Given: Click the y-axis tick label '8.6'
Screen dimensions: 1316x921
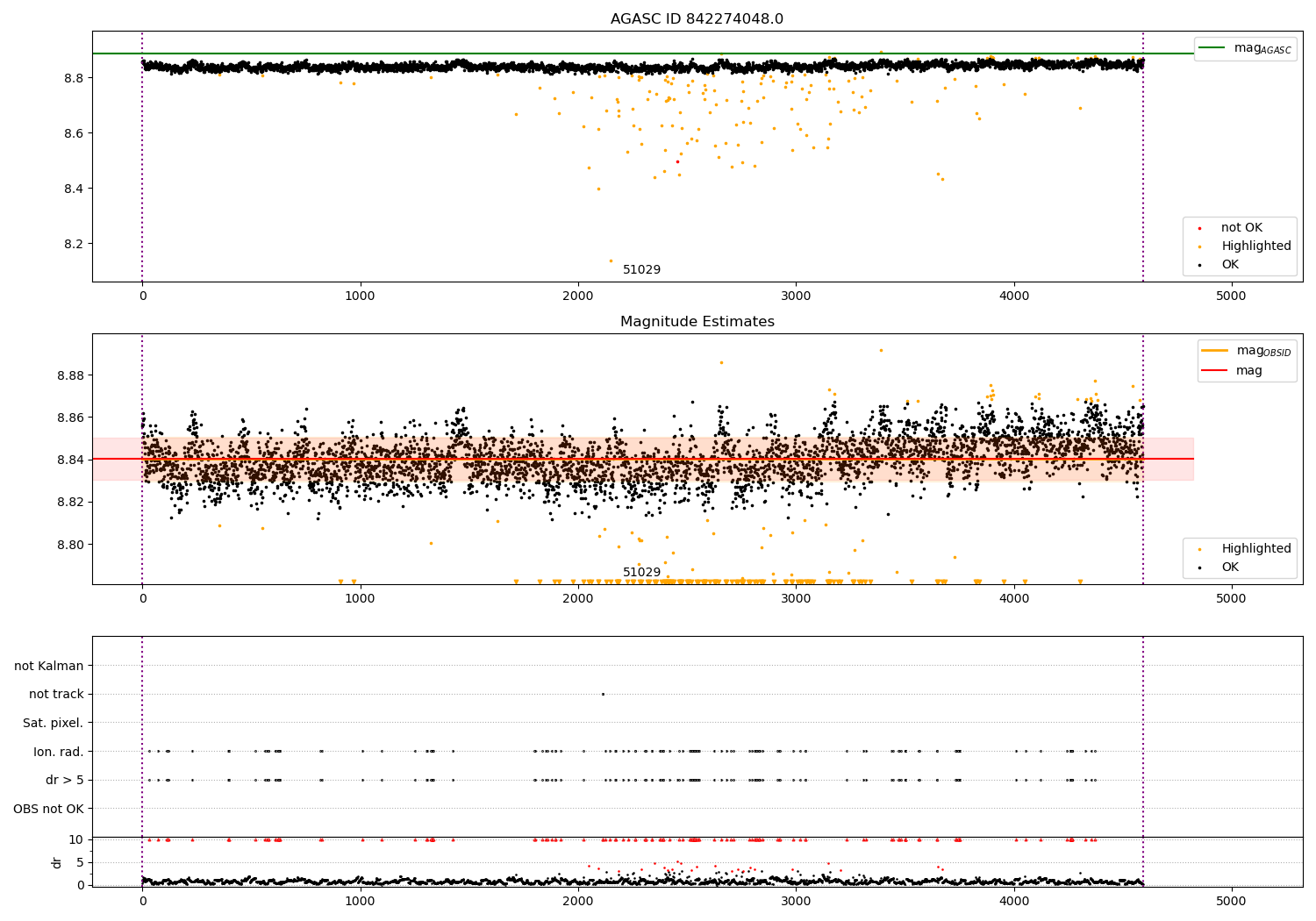Looking at the screenshot, I should [x=74, y=133].
